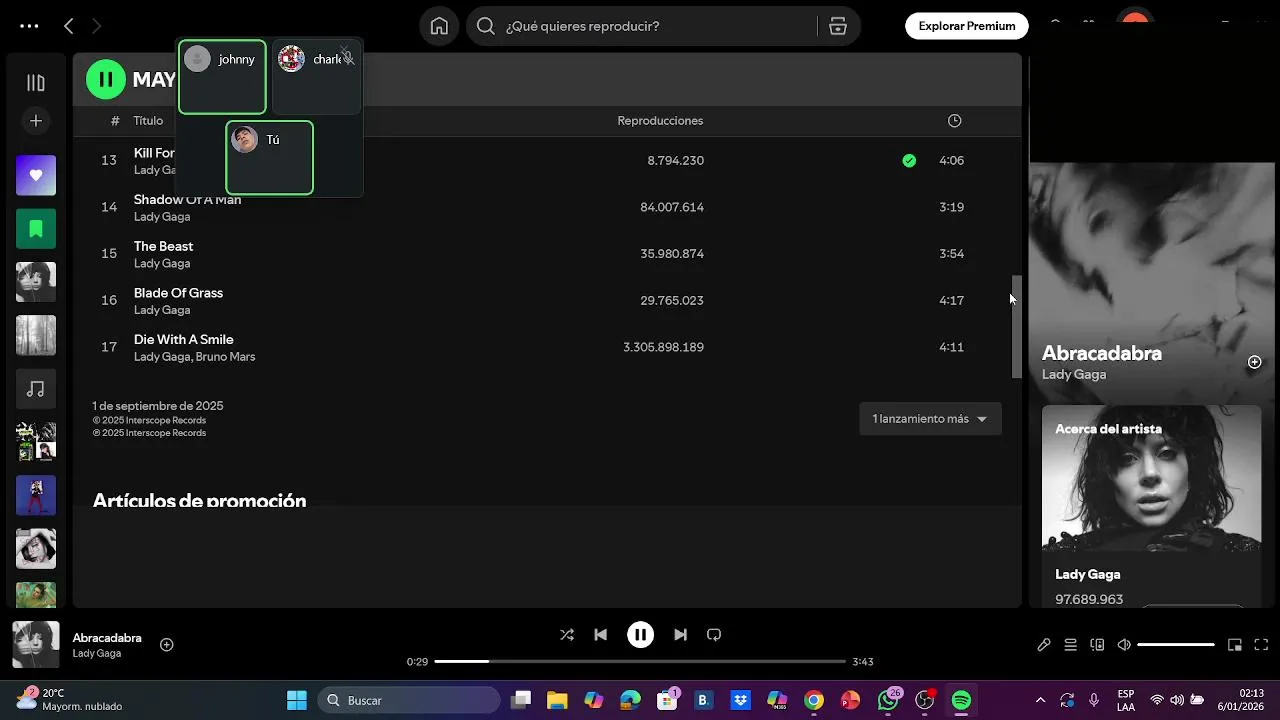The height and width of the screenshot is (720, 1280).
Task: Open Spotify three-dot main menu
Action: (29, 26)
